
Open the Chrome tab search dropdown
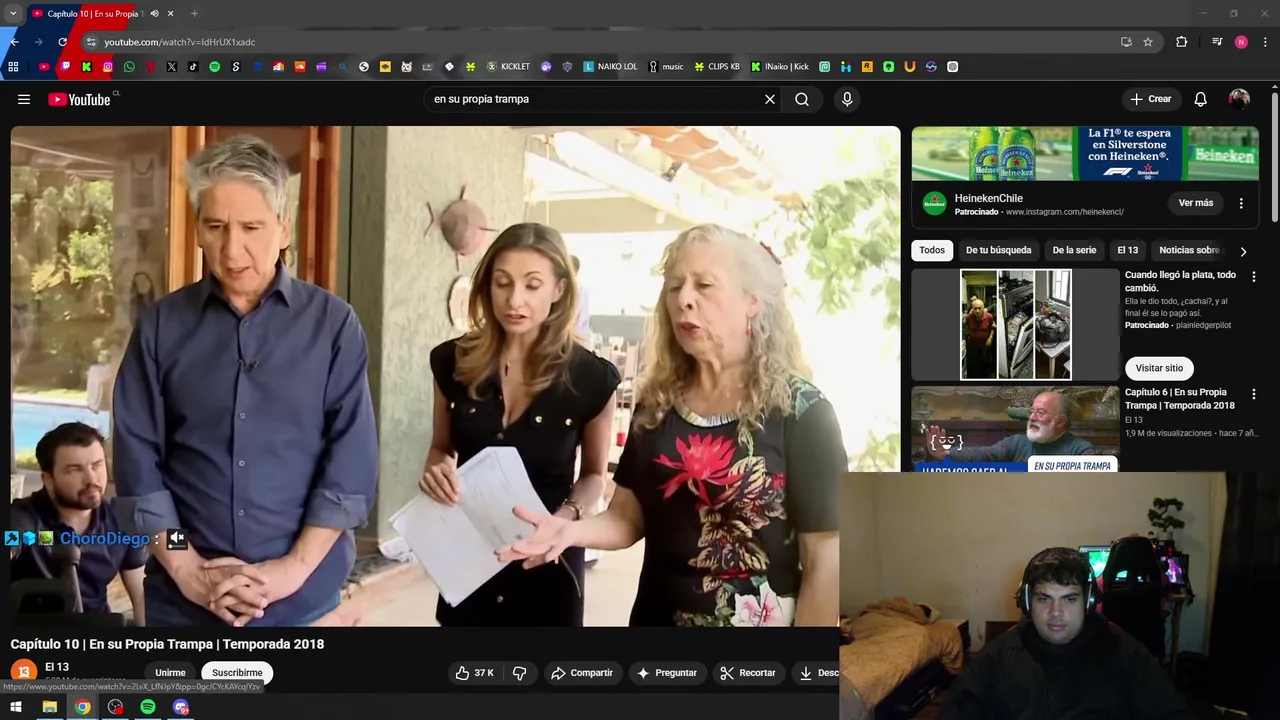(x=13, y=13)
